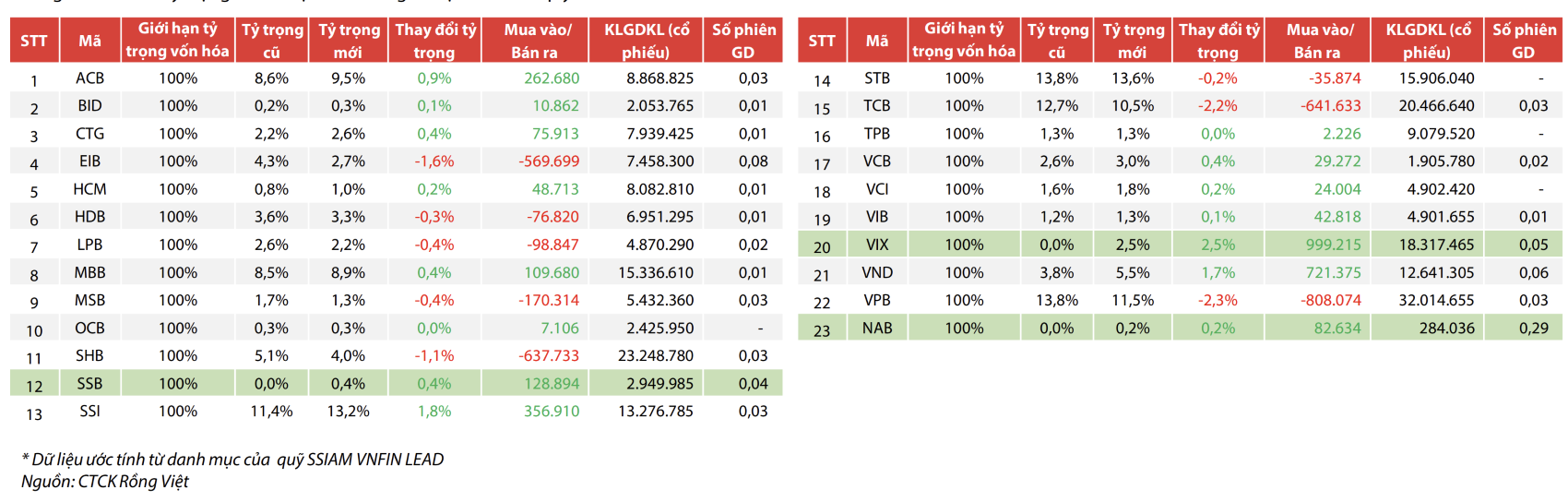
Task: Select the right table KLGDKL header
Action: point(1428,41)
